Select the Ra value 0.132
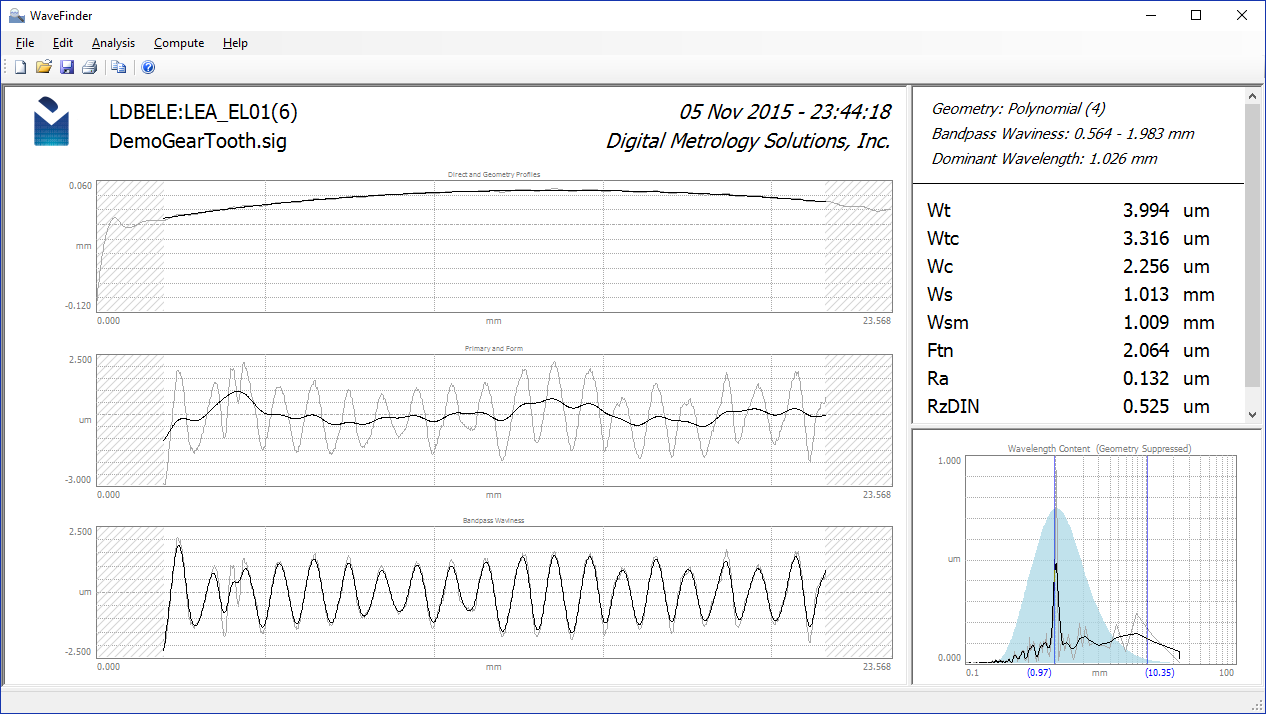Screen dimensions: 1266x714 pyautogui.click(x=1146, y=379)
